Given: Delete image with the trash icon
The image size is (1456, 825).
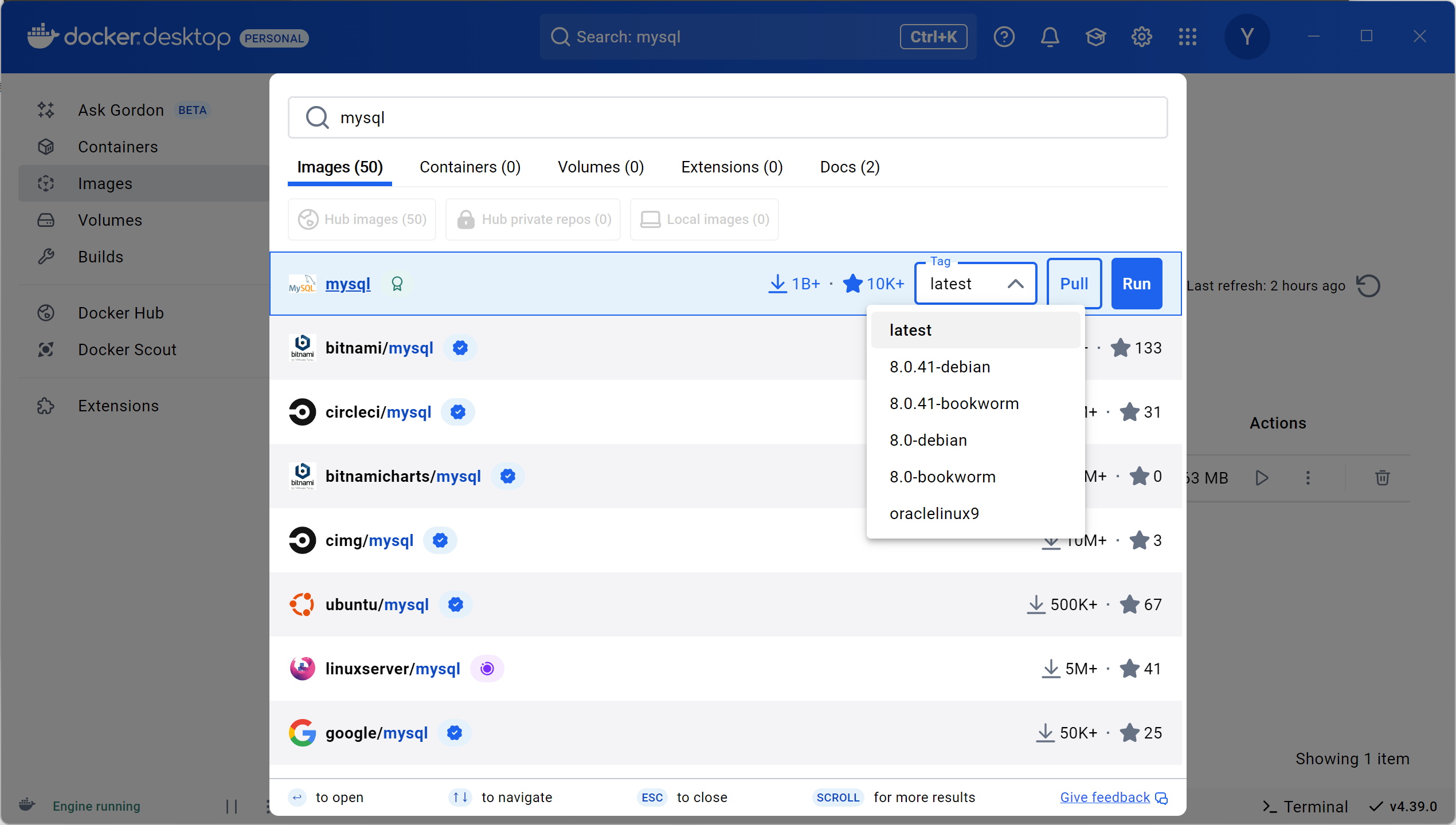Looking at the screenshot, I should [1382, 477].
